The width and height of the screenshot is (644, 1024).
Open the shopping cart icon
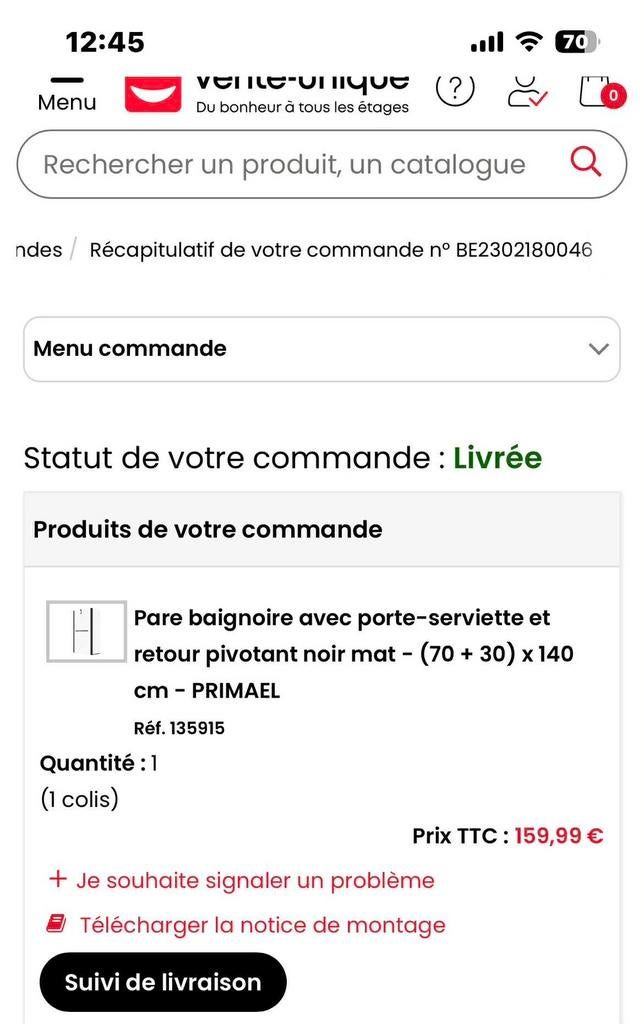point(597,88)
